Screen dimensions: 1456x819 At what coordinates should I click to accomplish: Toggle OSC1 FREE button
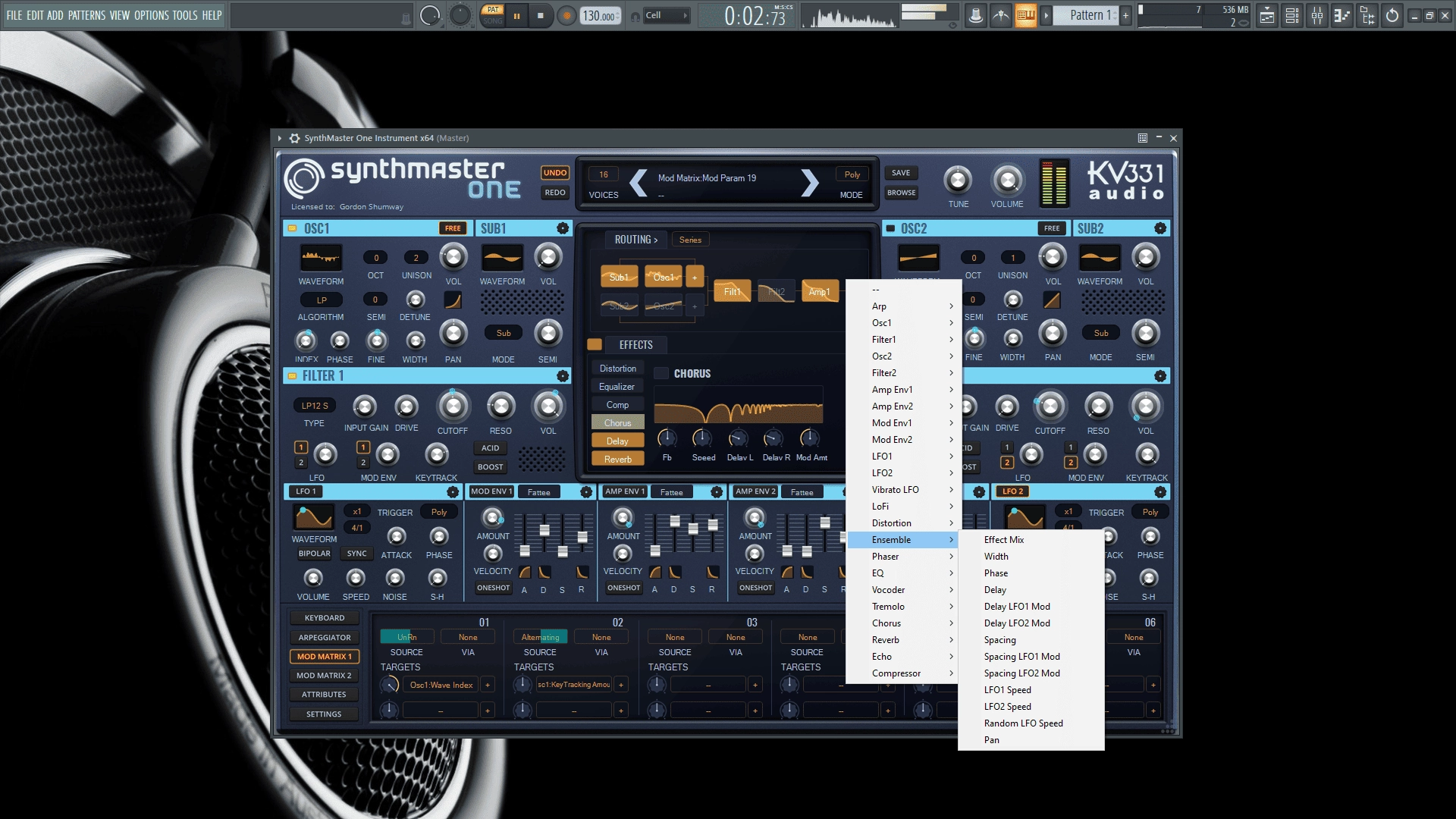(453, 228)
